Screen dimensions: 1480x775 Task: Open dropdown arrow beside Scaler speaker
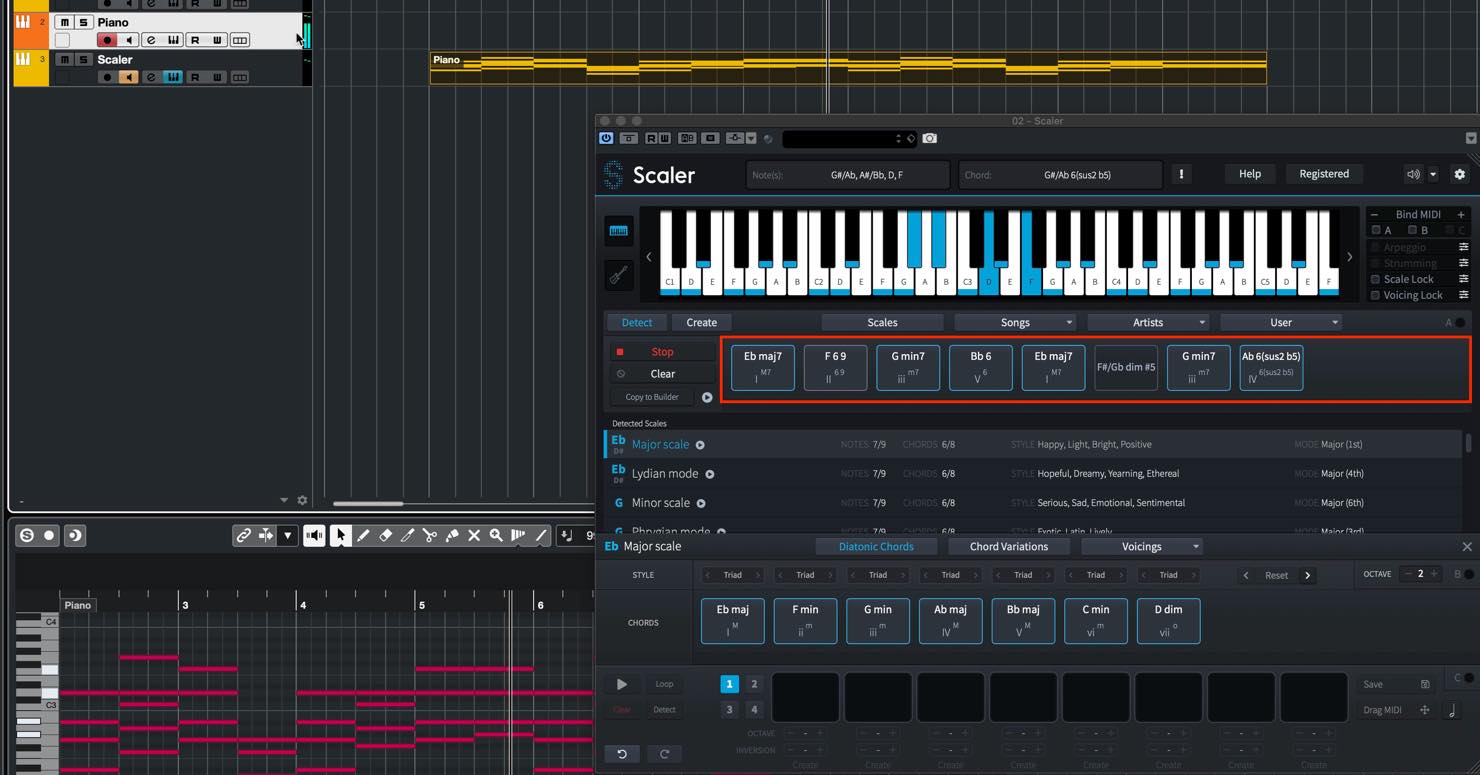[x=1433, y=174]
